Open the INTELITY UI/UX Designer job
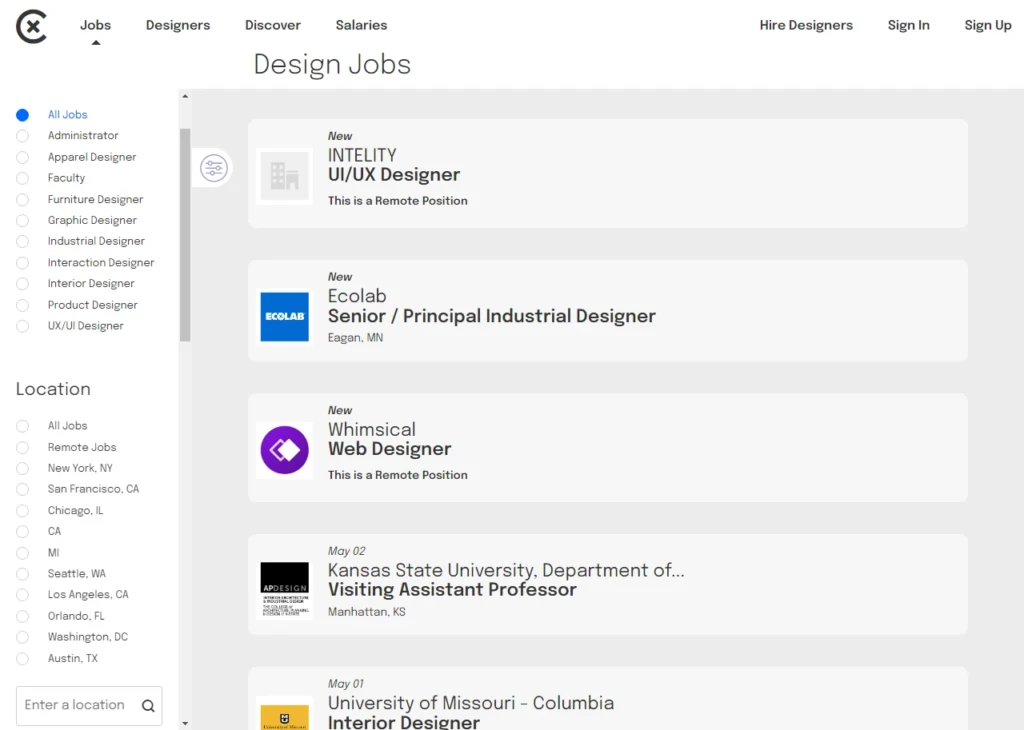Image resolution: width=1024 pixels, height=730 pixels. coord(607,174)
